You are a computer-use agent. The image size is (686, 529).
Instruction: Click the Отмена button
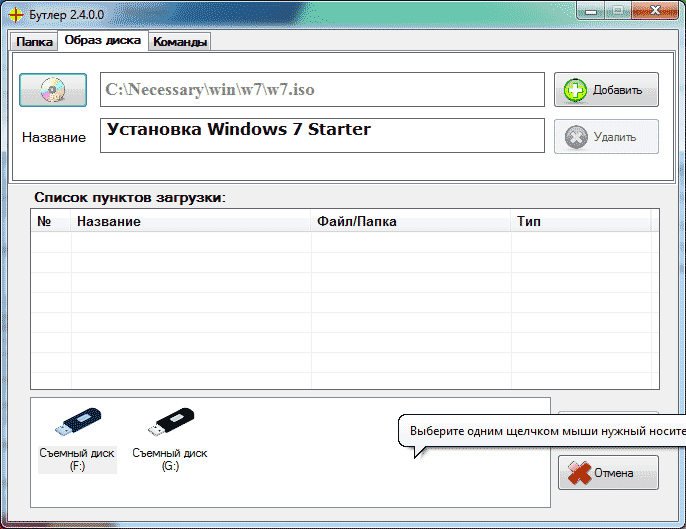608,473
